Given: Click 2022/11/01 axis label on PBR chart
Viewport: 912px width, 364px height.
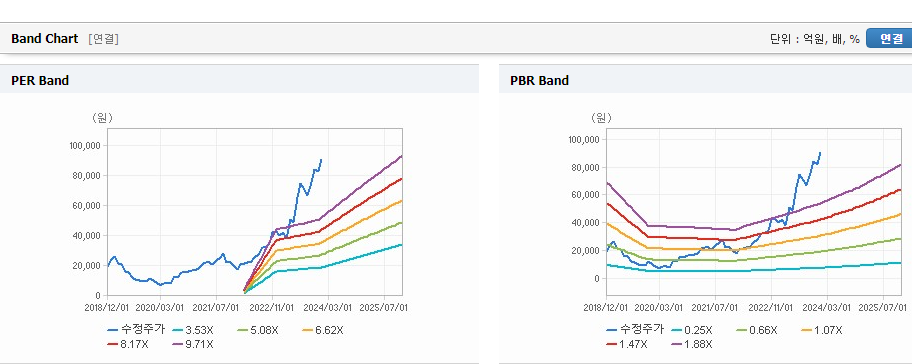Looking at the screenshot, I should [772, 307].
